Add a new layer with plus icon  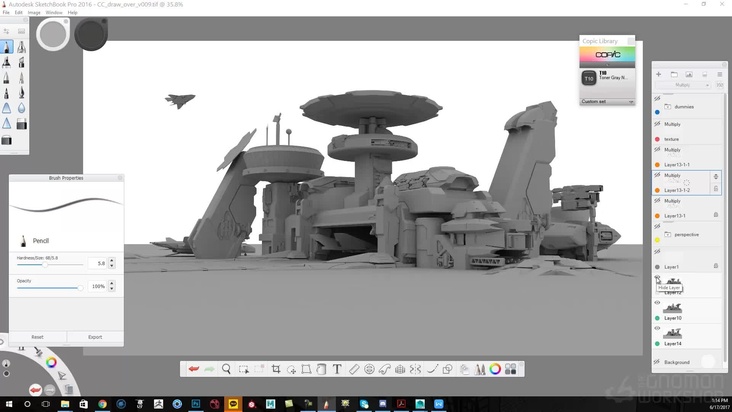click(x=658, y=74)
